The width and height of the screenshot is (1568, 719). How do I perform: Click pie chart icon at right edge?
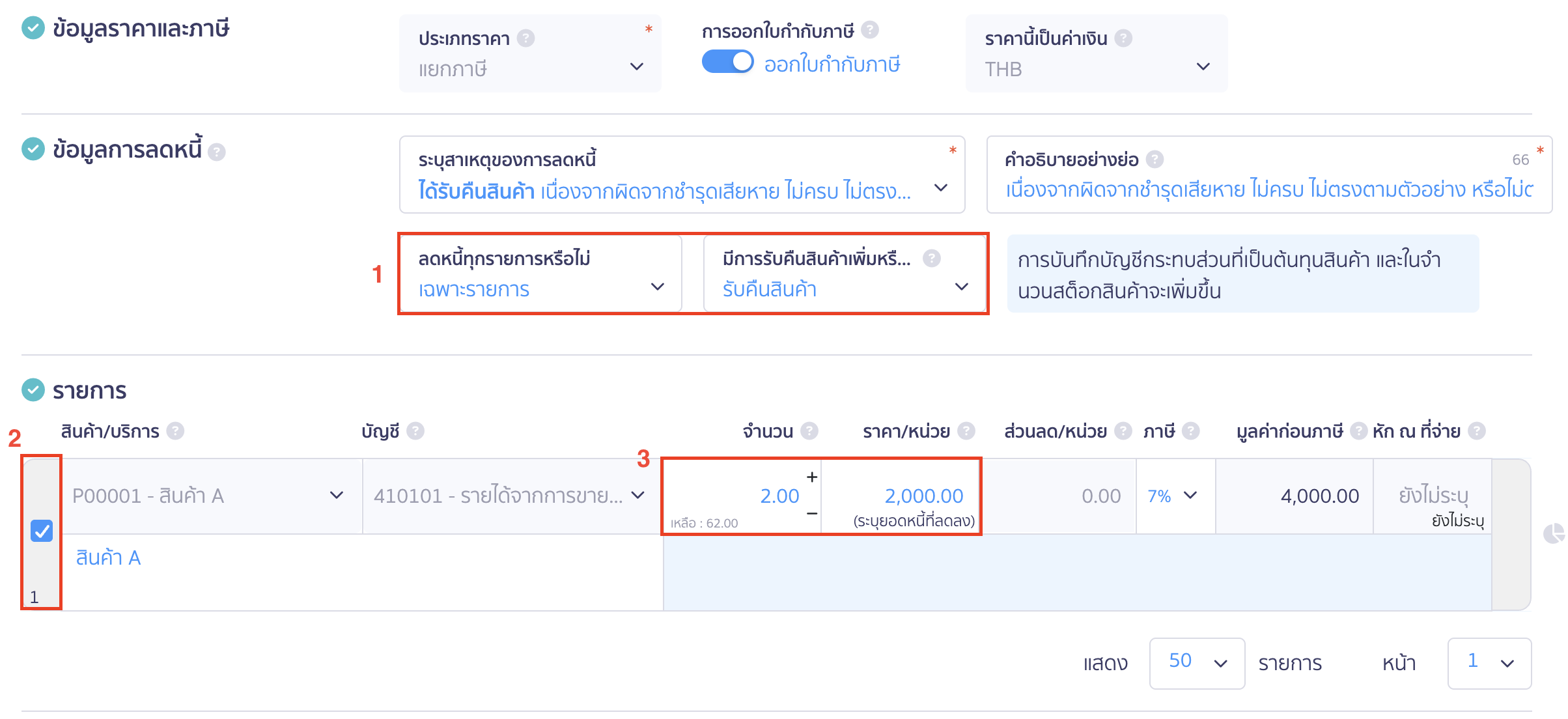1555,533
